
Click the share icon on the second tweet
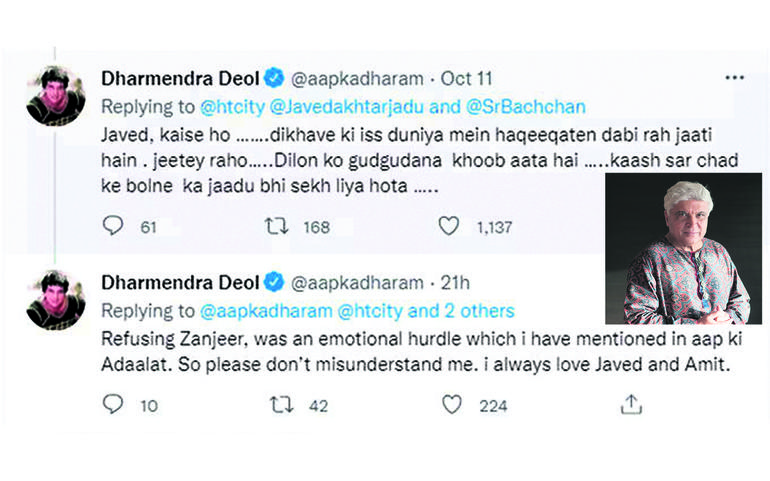(x=629, y=404)
